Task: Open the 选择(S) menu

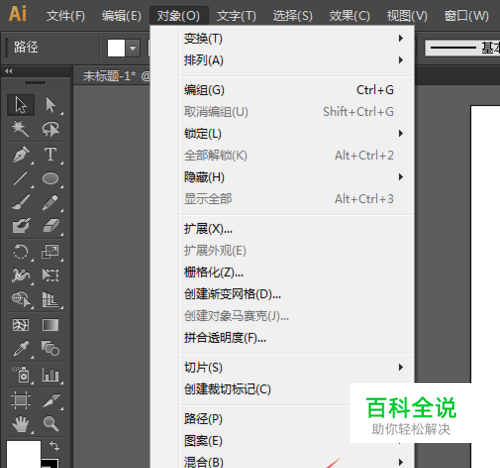Action: [x=293, y=16]
